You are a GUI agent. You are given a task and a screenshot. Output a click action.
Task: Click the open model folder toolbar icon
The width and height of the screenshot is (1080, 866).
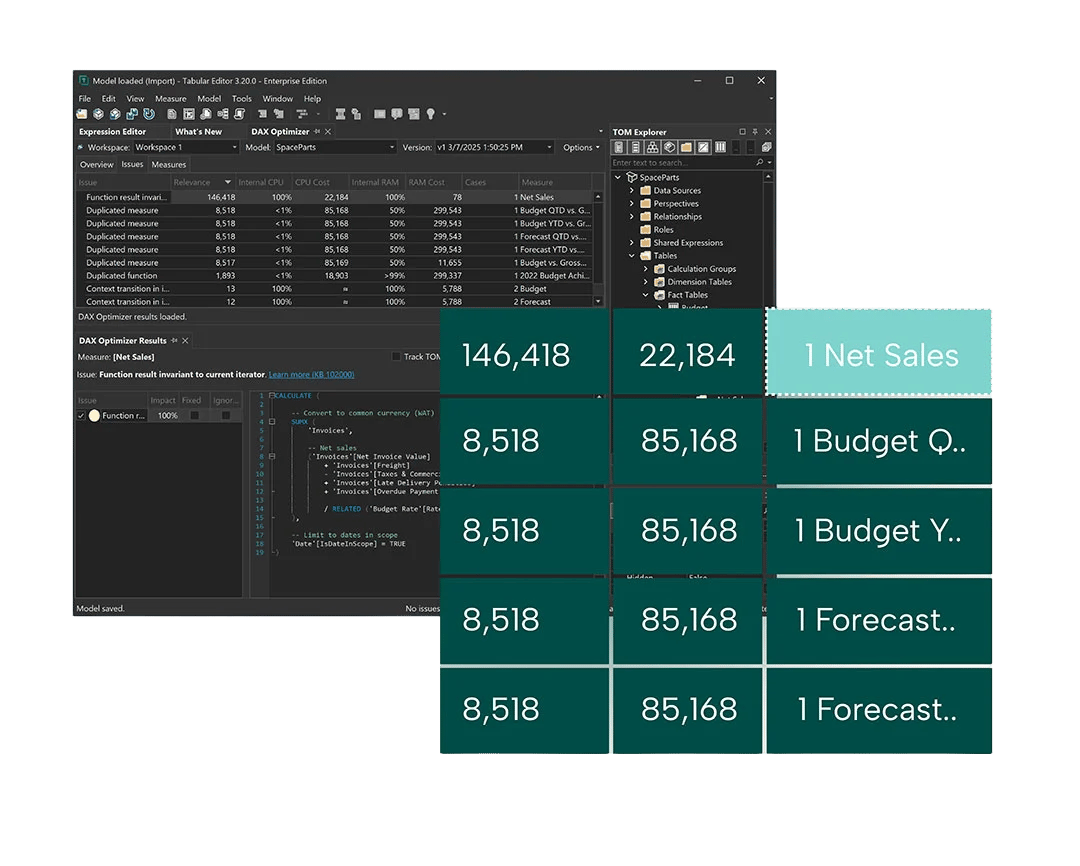82,114
